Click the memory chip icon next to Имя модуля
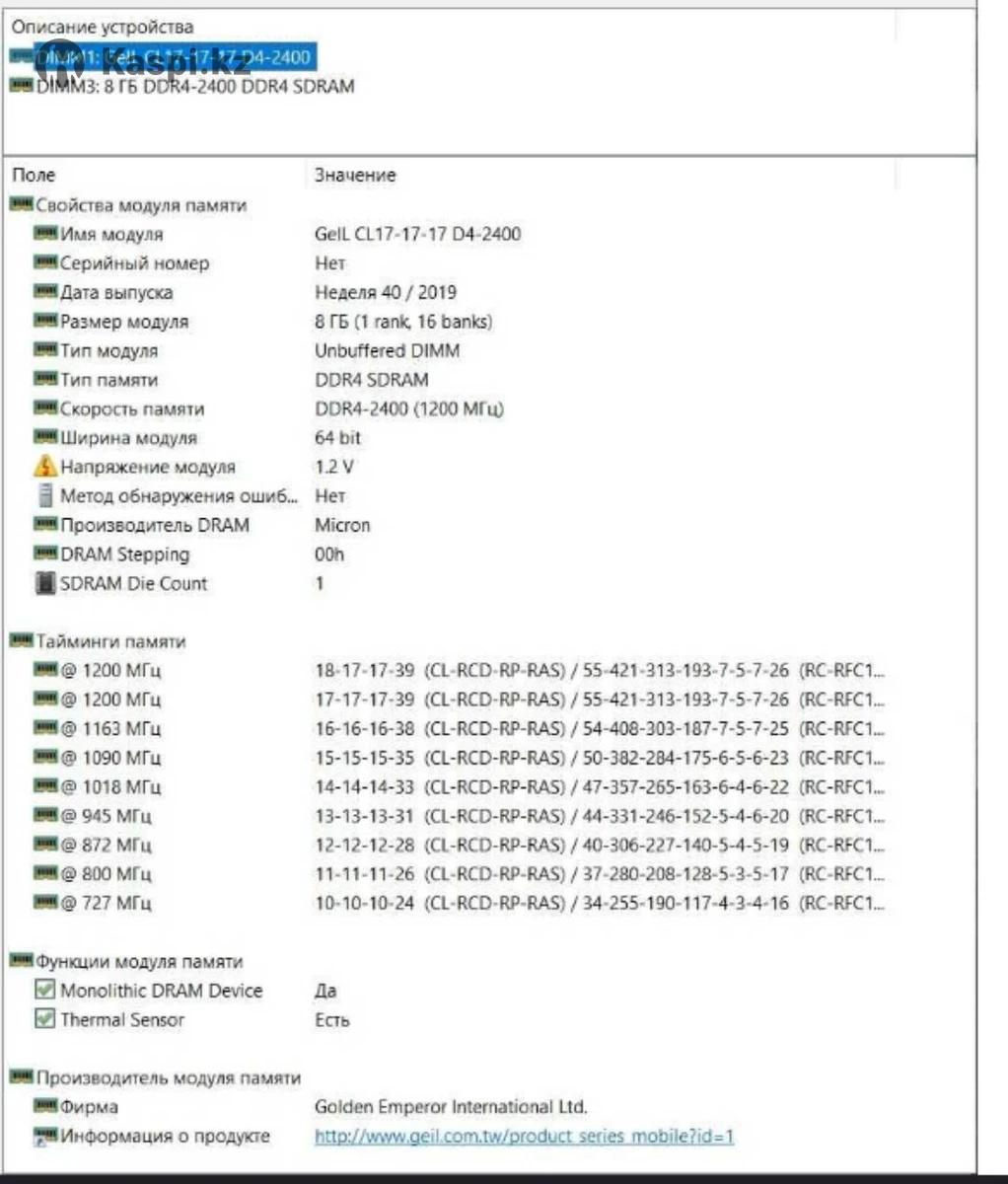 pos(44,234)
